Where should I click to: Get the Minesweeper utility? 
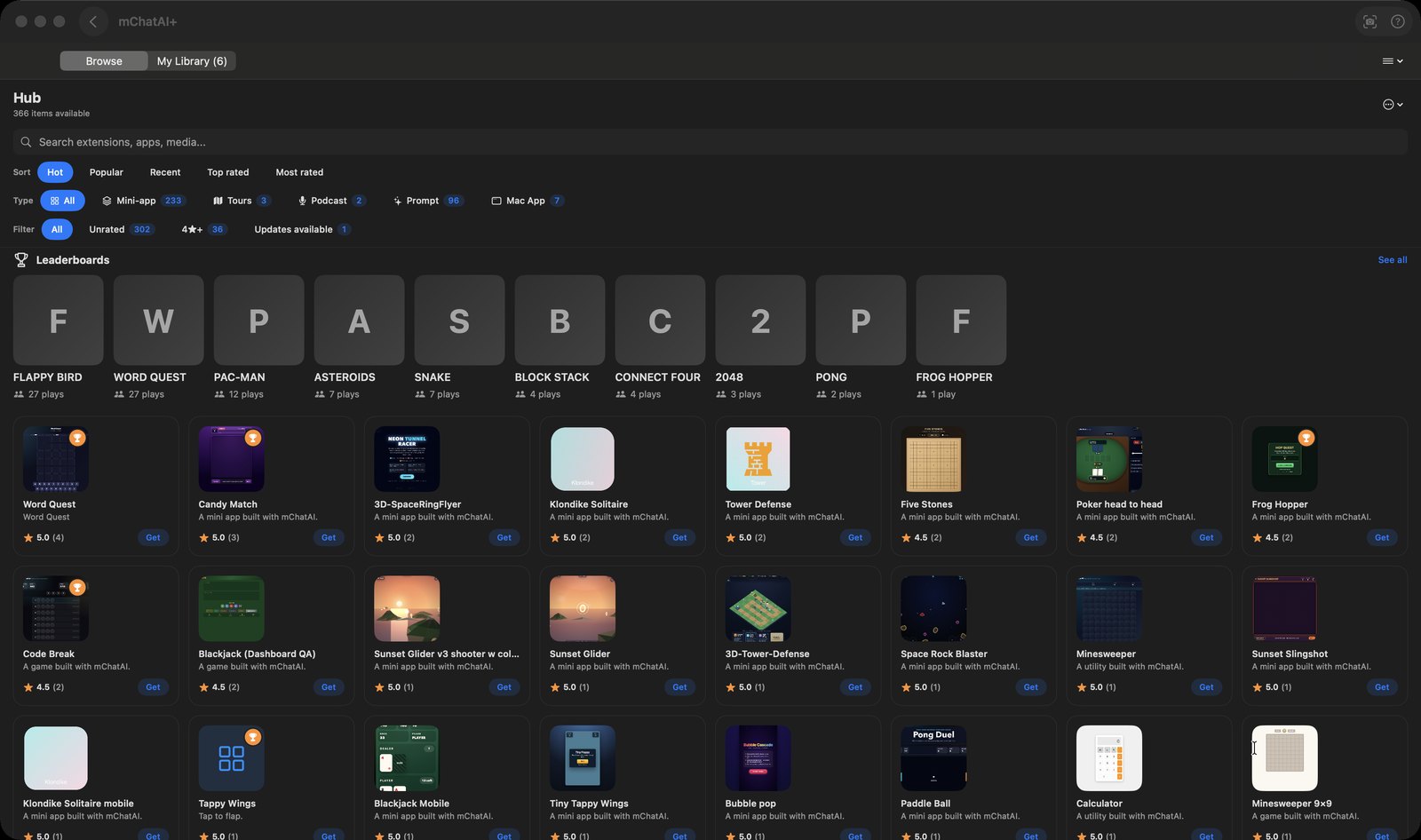[x=1206, y=687]
